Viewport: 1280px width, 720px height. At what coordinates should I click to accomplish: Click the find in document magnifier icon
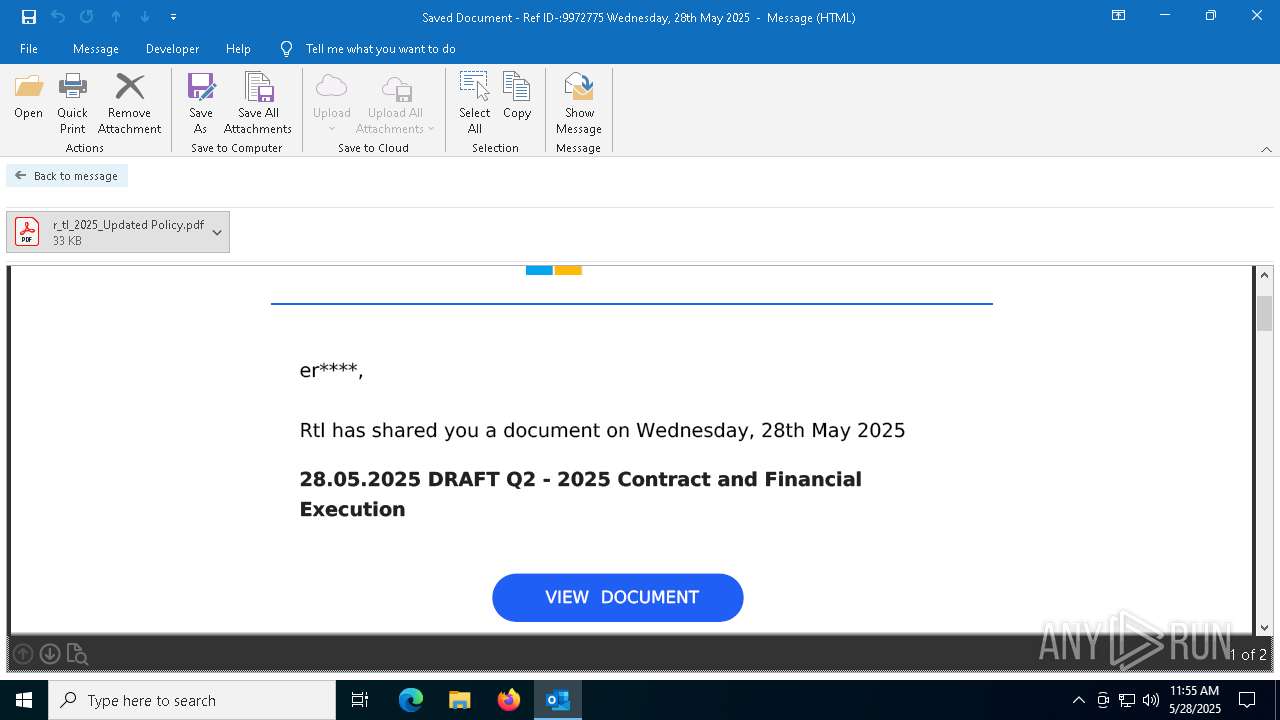click(77, 654)
